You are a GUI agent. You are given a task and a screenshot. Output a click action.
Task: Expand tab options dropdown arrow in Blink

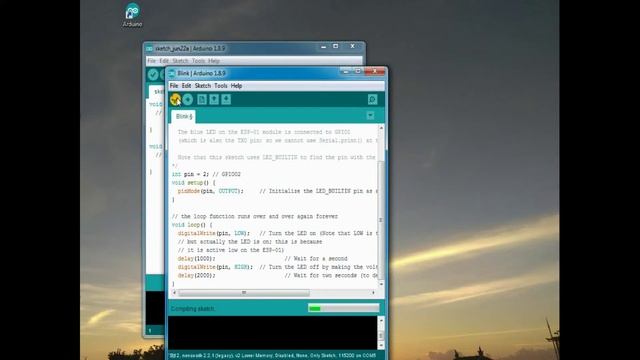coord(370,116)
